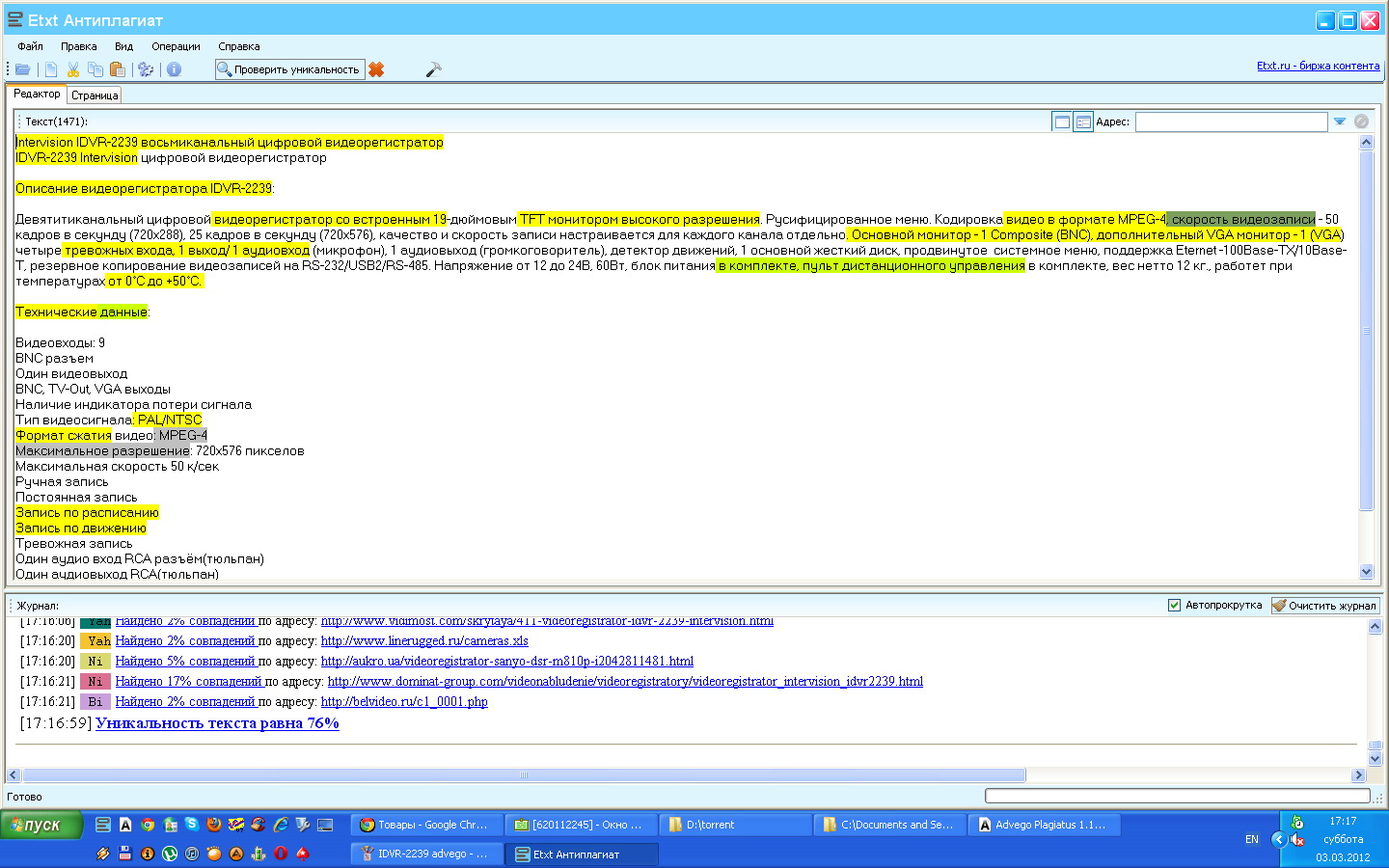Click the EN language indicator
Image resolution: width=1389 pixels, height=868 pixels.
click(x=1252, y=839)
